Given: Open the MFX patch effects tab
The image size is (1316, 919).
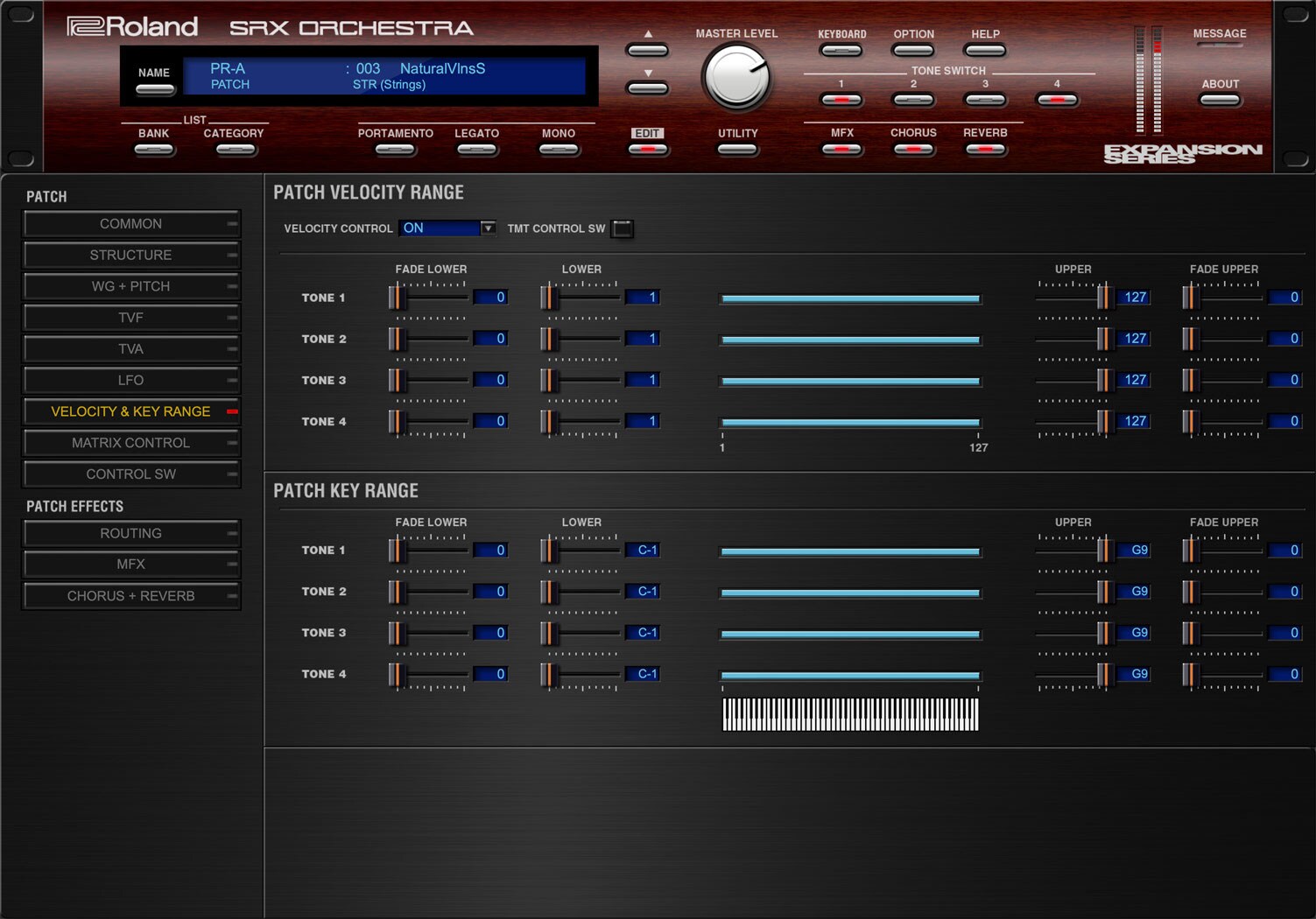Looking at the screenshot, I should pyautogui.click(x=131, y=565).
